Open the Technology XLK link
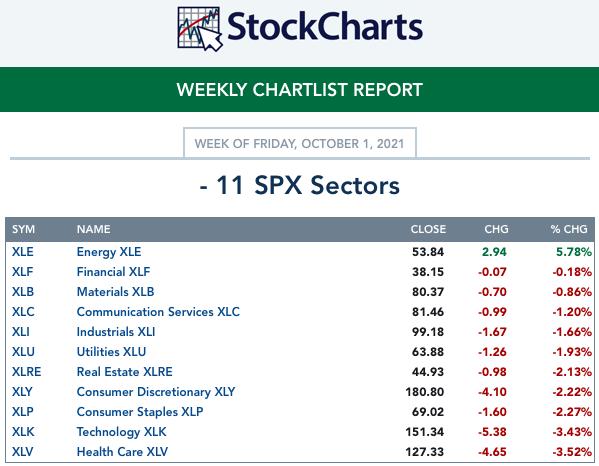Image resolution: width=599 pixels, height=466 pixels. (121, 432)
